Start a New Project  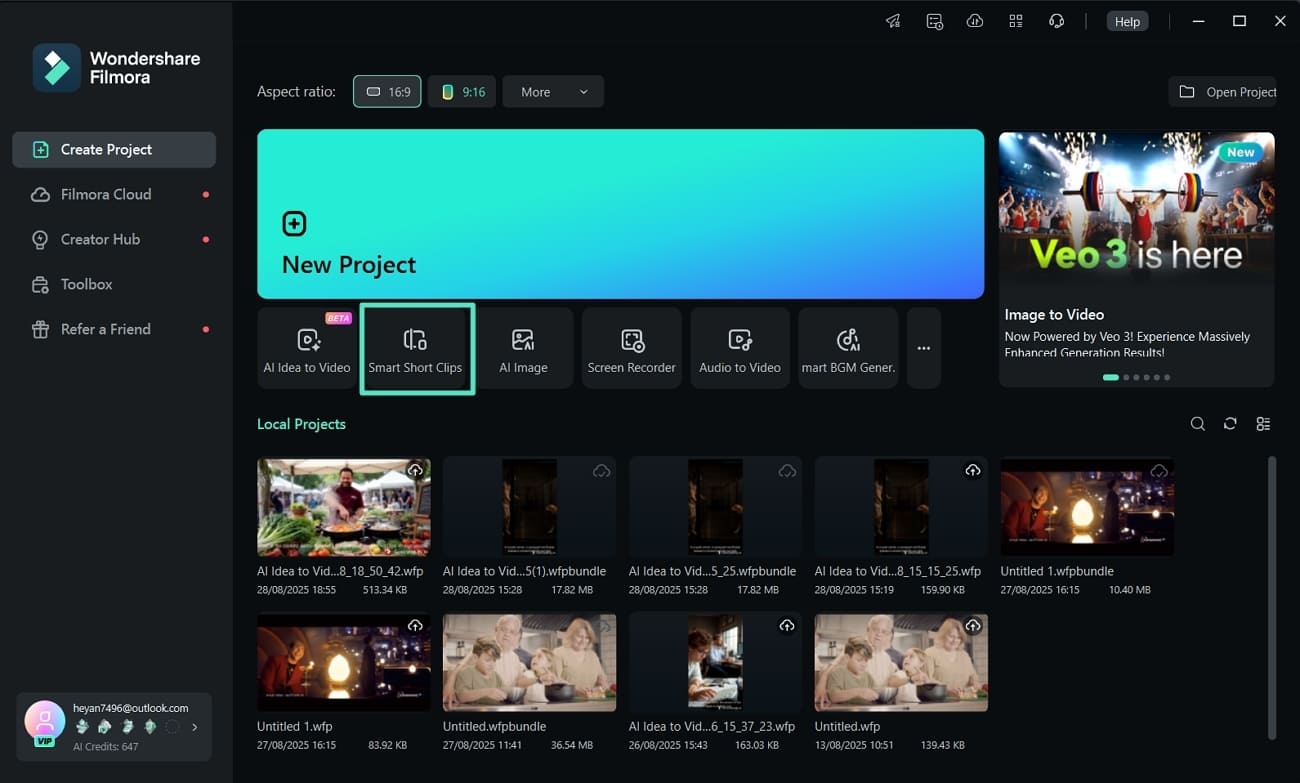coord(620,214)
